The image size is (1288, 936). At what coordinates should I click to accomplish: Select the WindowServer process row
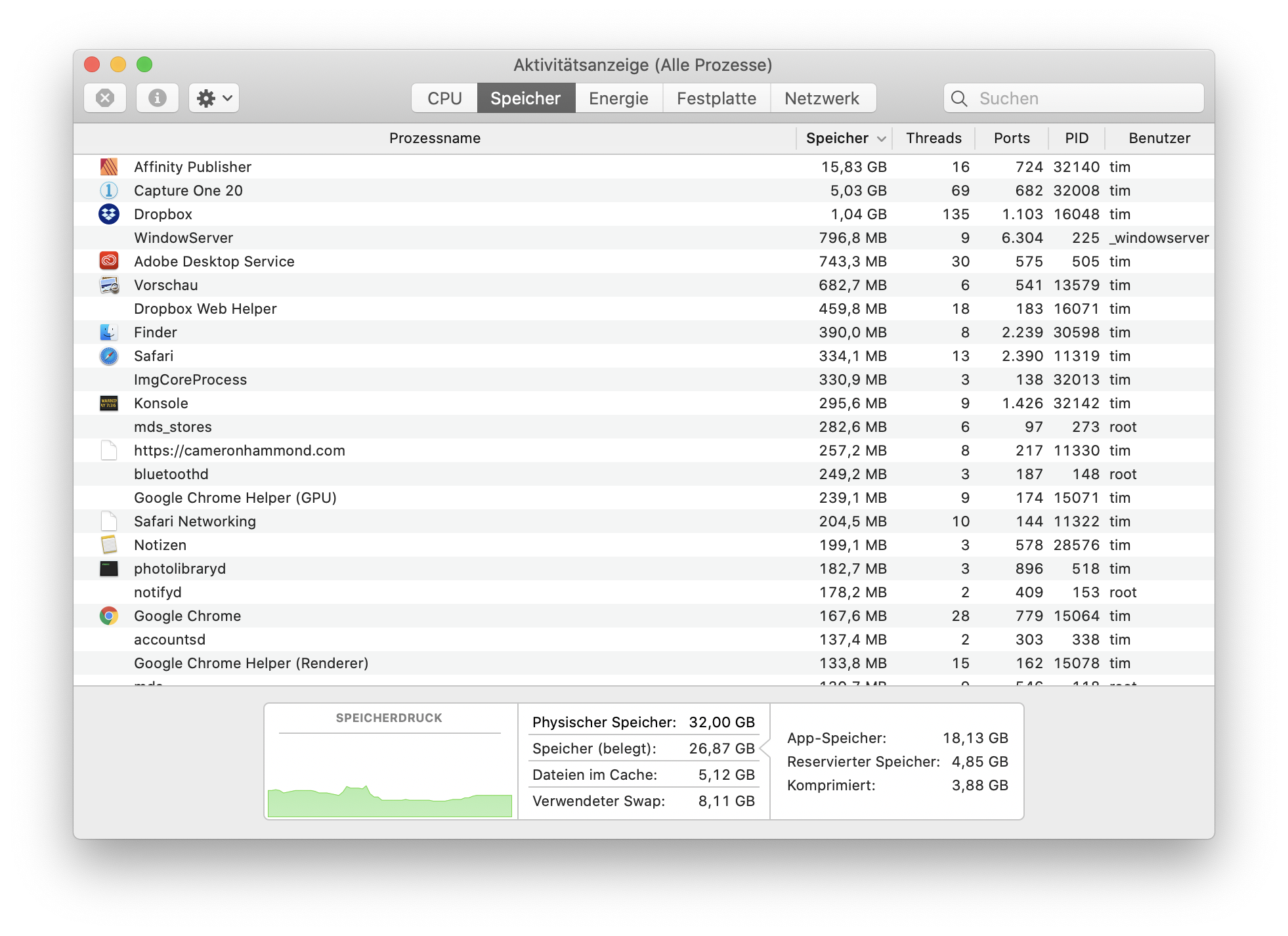click(644, 238)
